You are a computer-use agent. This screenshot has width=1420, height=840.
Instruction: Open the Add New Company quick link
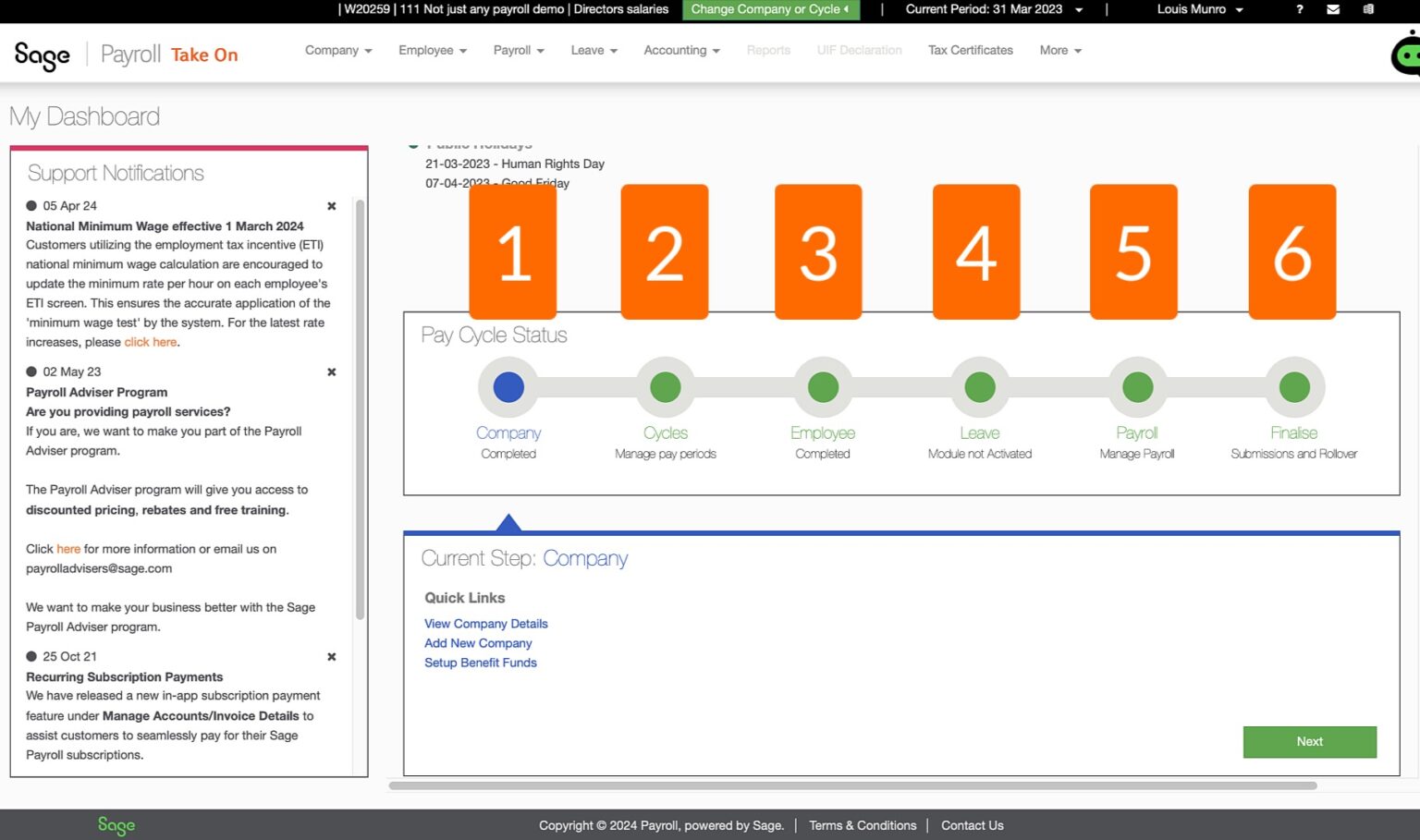coord(478,643)
